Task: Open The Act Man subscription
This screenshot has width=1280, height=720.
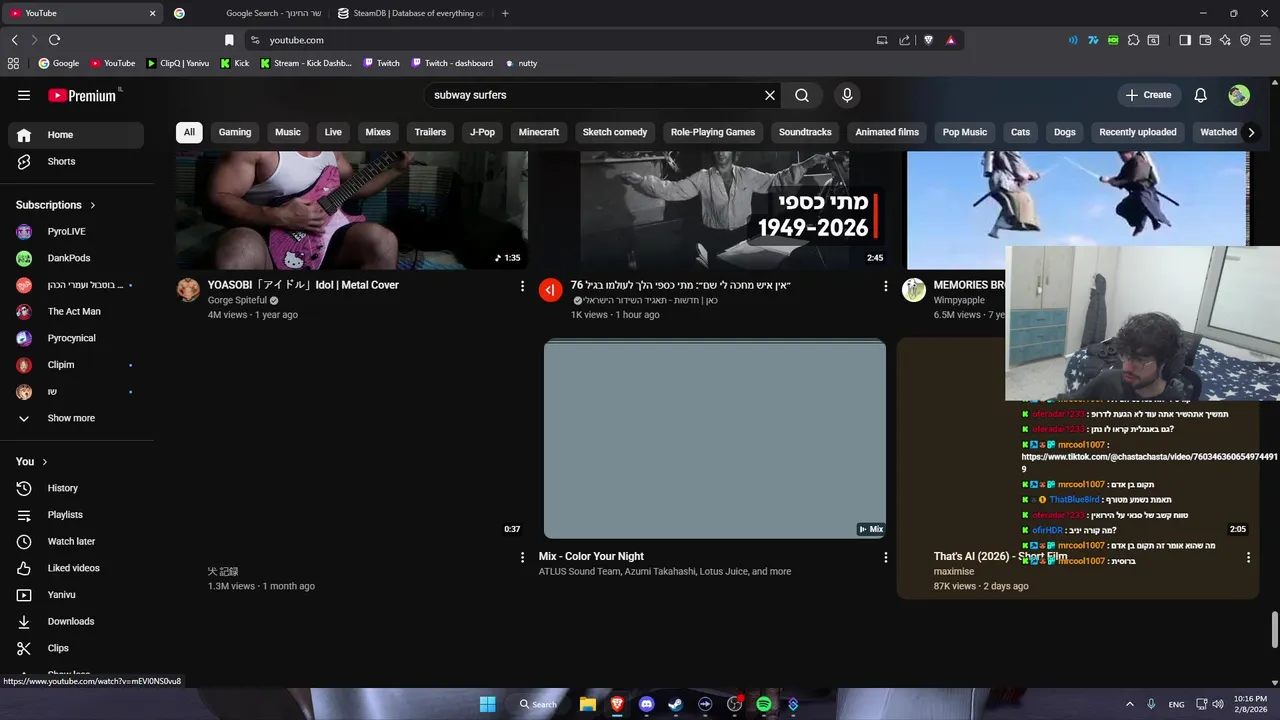Action: (x=76, y=311)
